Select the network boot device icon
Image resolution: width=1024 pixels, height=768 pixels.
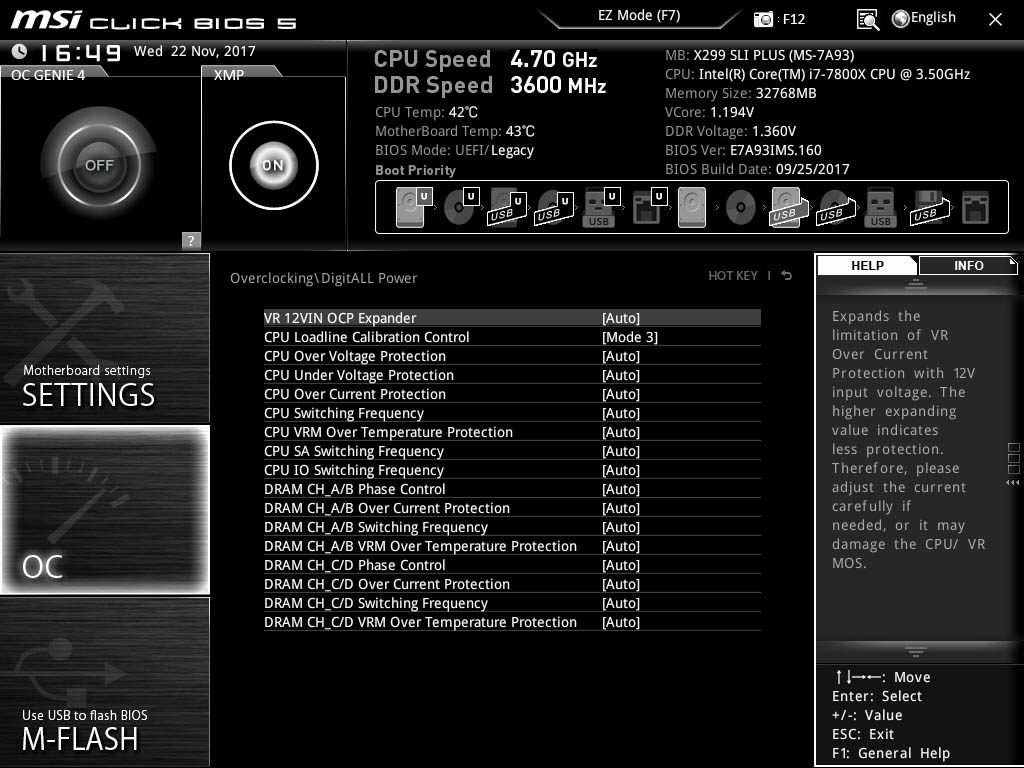click(x=976, y=208)
